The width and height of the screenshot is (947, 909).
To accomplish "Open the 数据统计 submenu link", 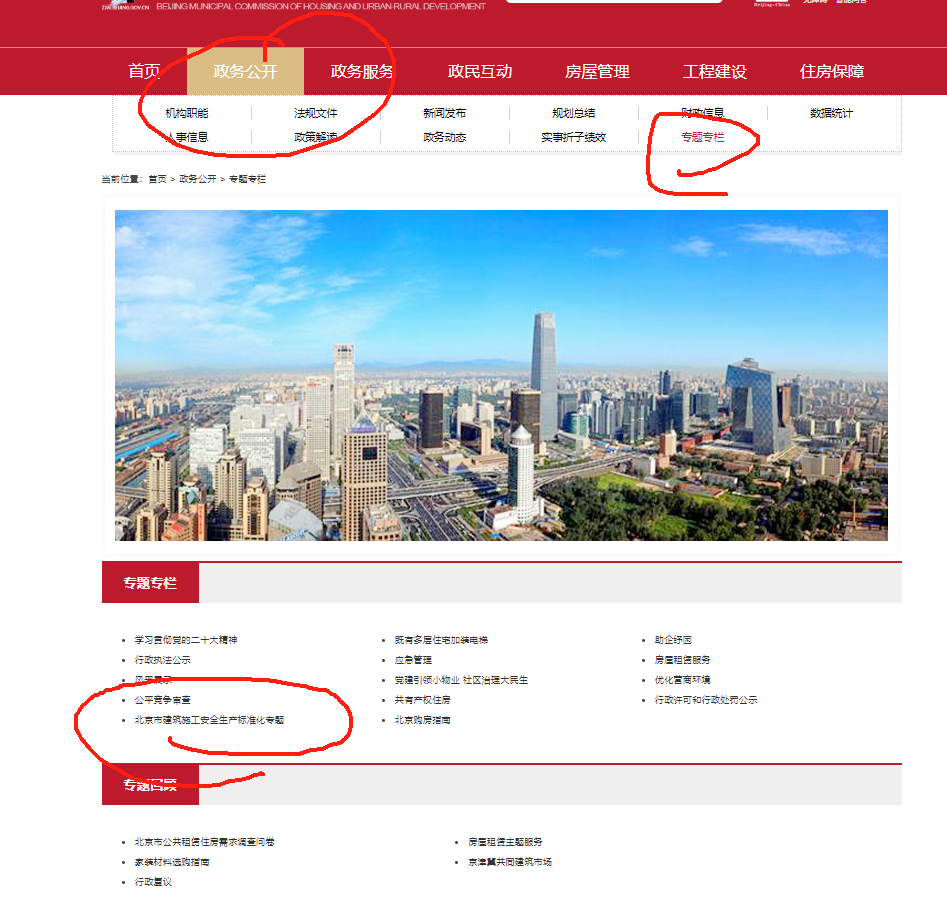I will click(832, 113).
